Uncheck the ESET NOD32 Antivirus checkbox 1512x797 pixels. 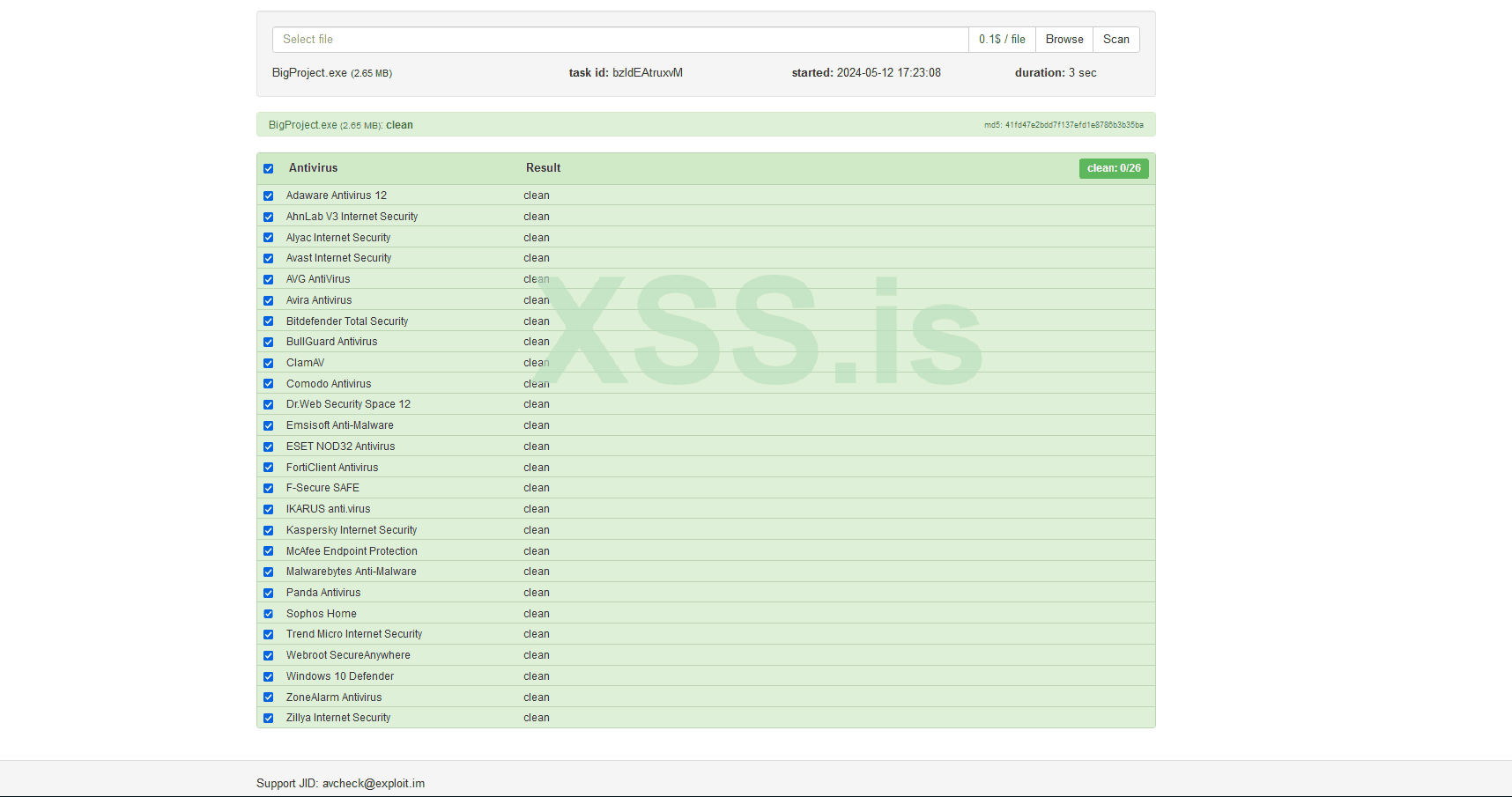click(x=269, y=446)
